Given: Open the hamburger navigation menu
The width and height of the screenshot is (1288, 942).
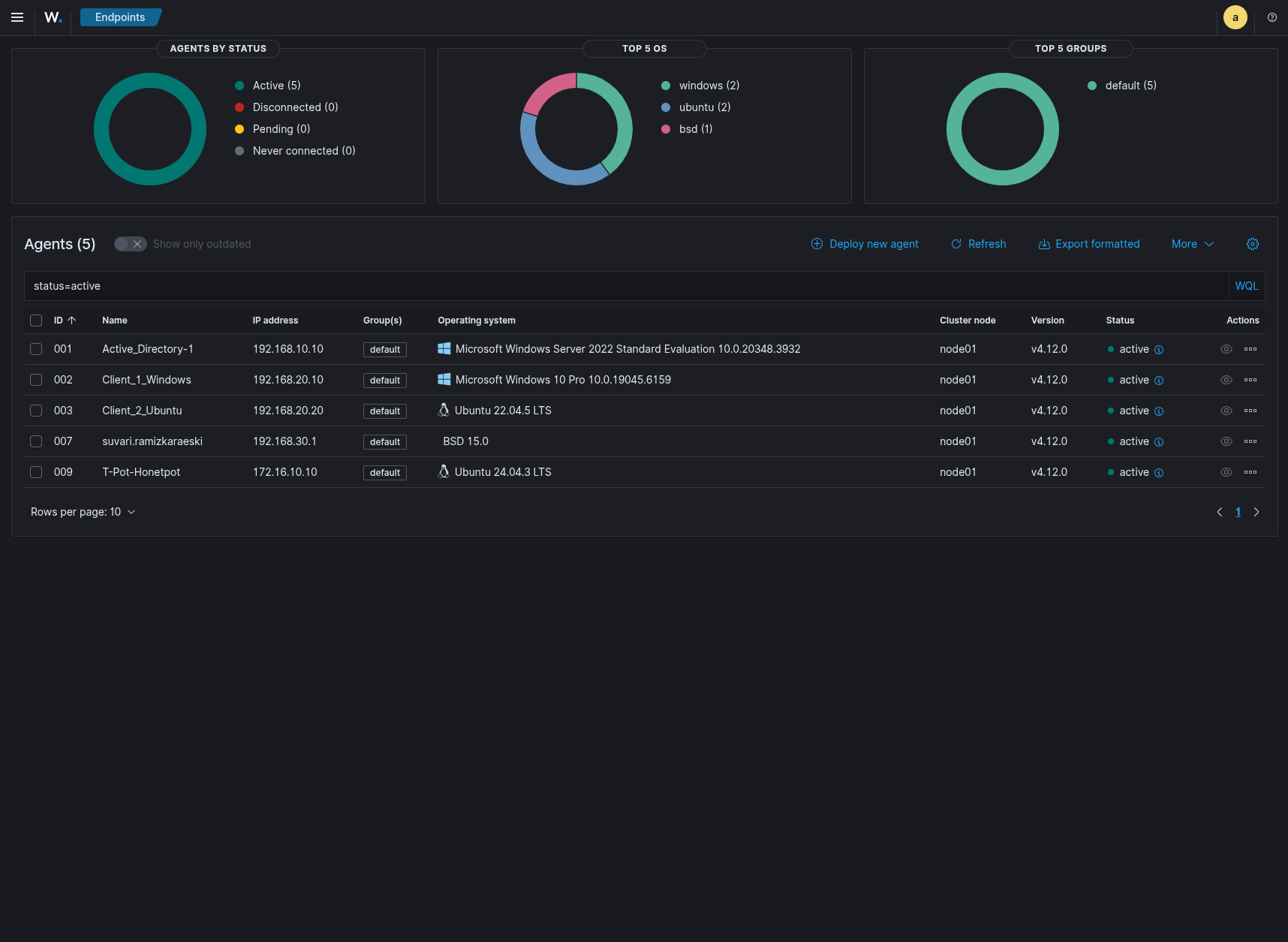Looking at the screenshot, I should tap(17, 17).
